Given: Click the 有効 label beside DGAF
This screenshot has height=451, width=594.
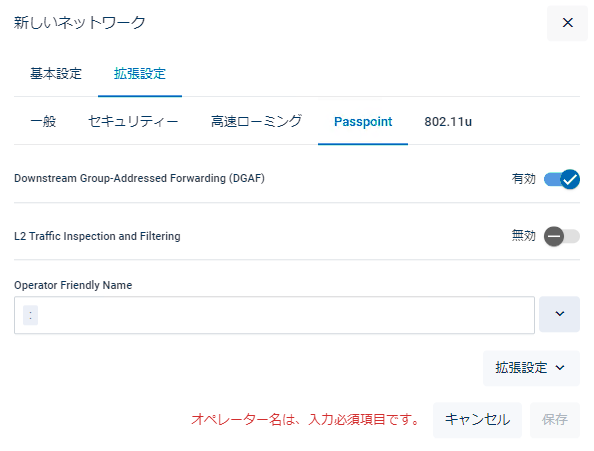Looking at the screenshot, I should 524,179.
